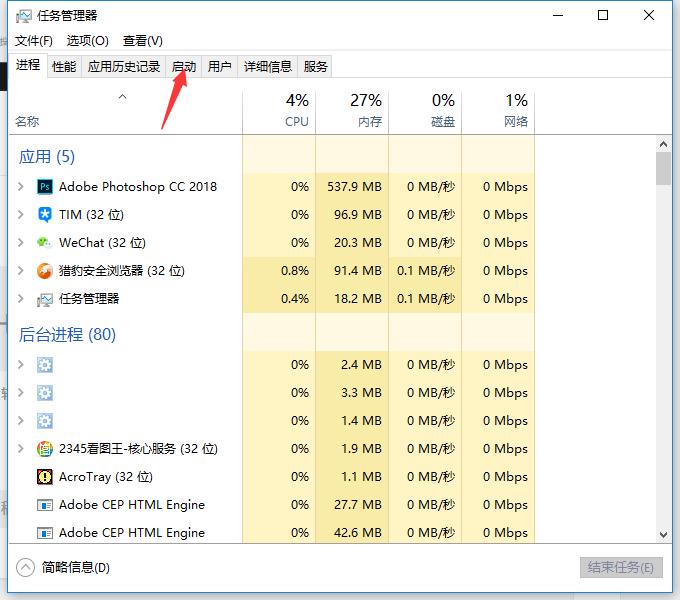Click the Adobe Photoshop CC 2018 icon
The image size is (680, 600).
click(45, 187)
